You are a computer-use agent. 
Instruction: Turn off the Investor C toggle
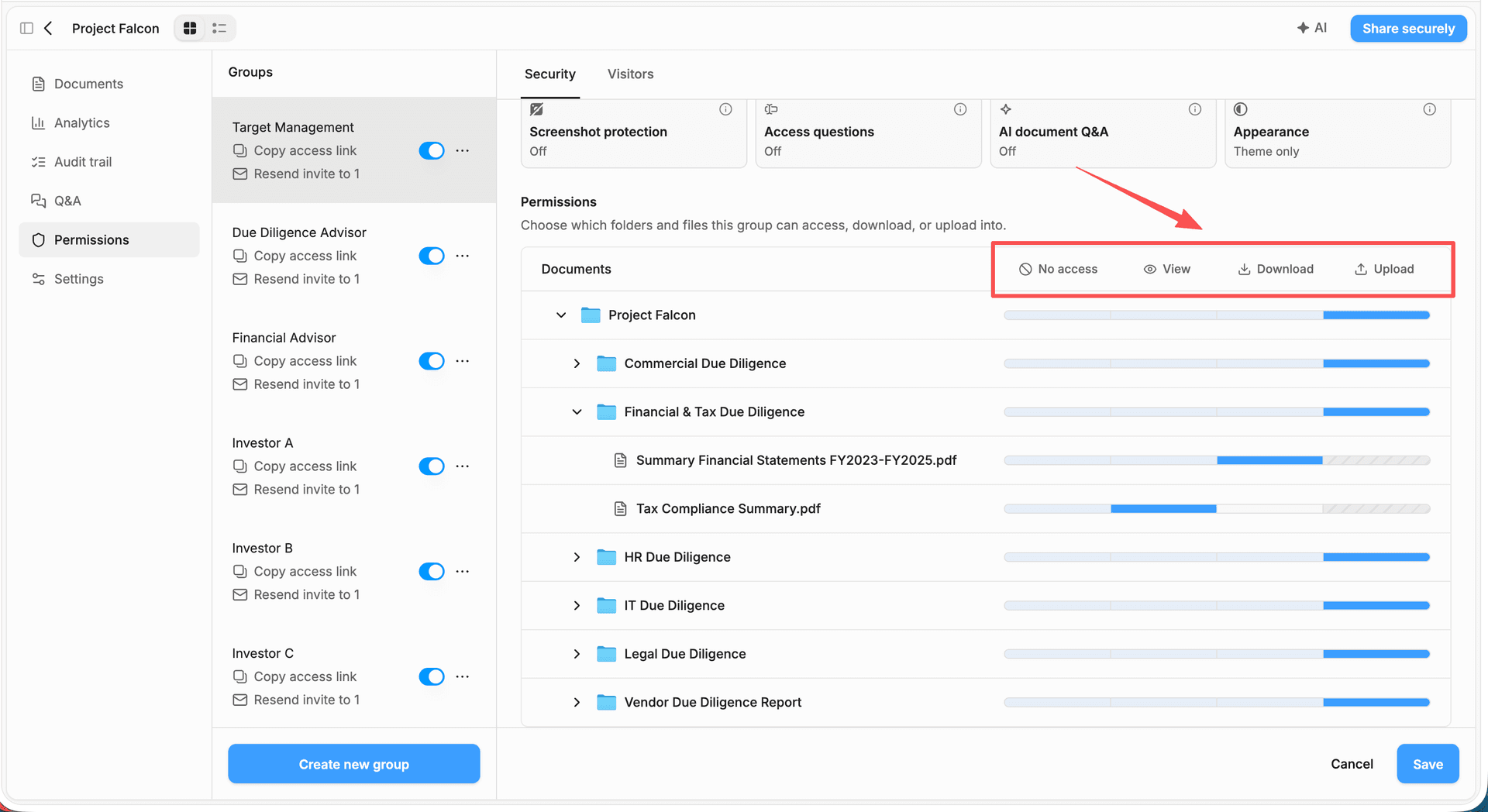click(x=432, y=676)
